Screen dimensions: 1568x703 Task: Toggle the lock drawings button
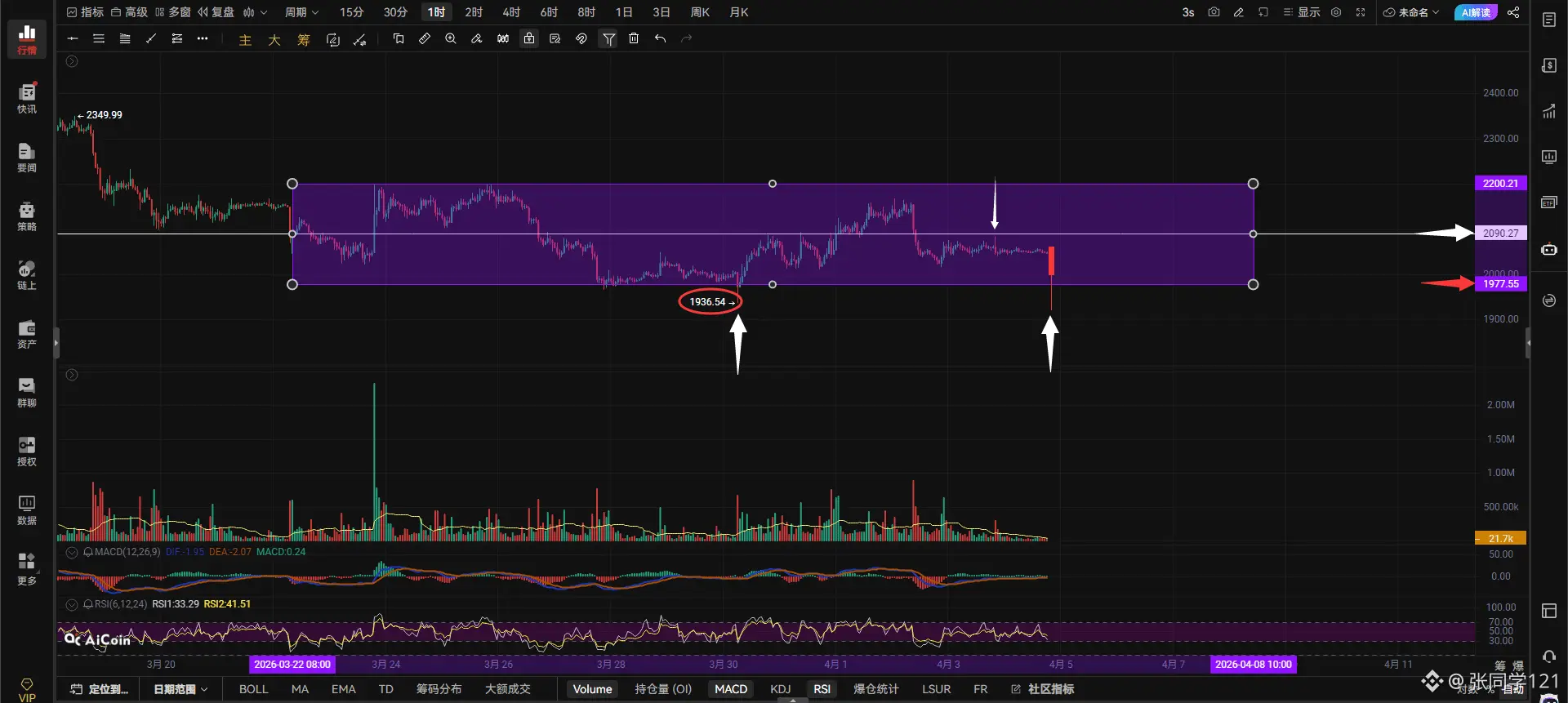[x=529, y=38]
